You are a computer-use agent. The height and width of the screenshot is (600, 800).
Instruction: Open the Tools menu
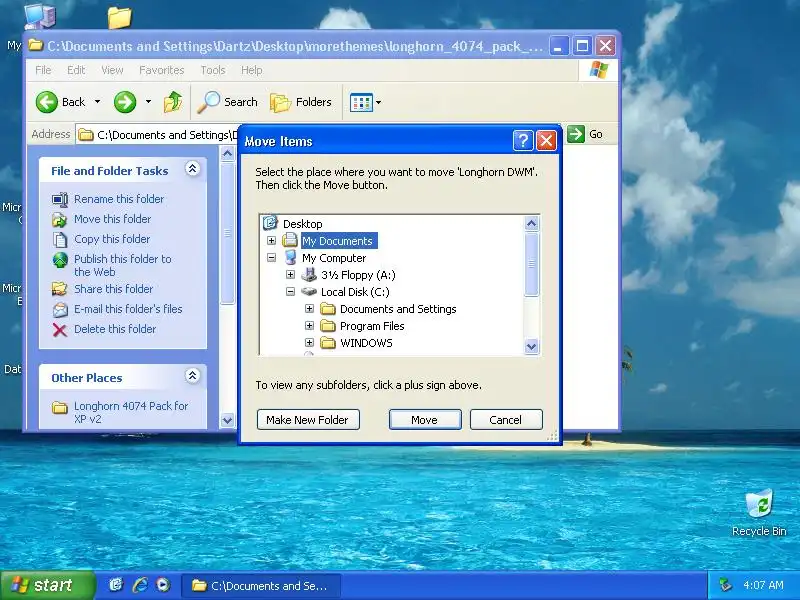click(x=213, y=70)
